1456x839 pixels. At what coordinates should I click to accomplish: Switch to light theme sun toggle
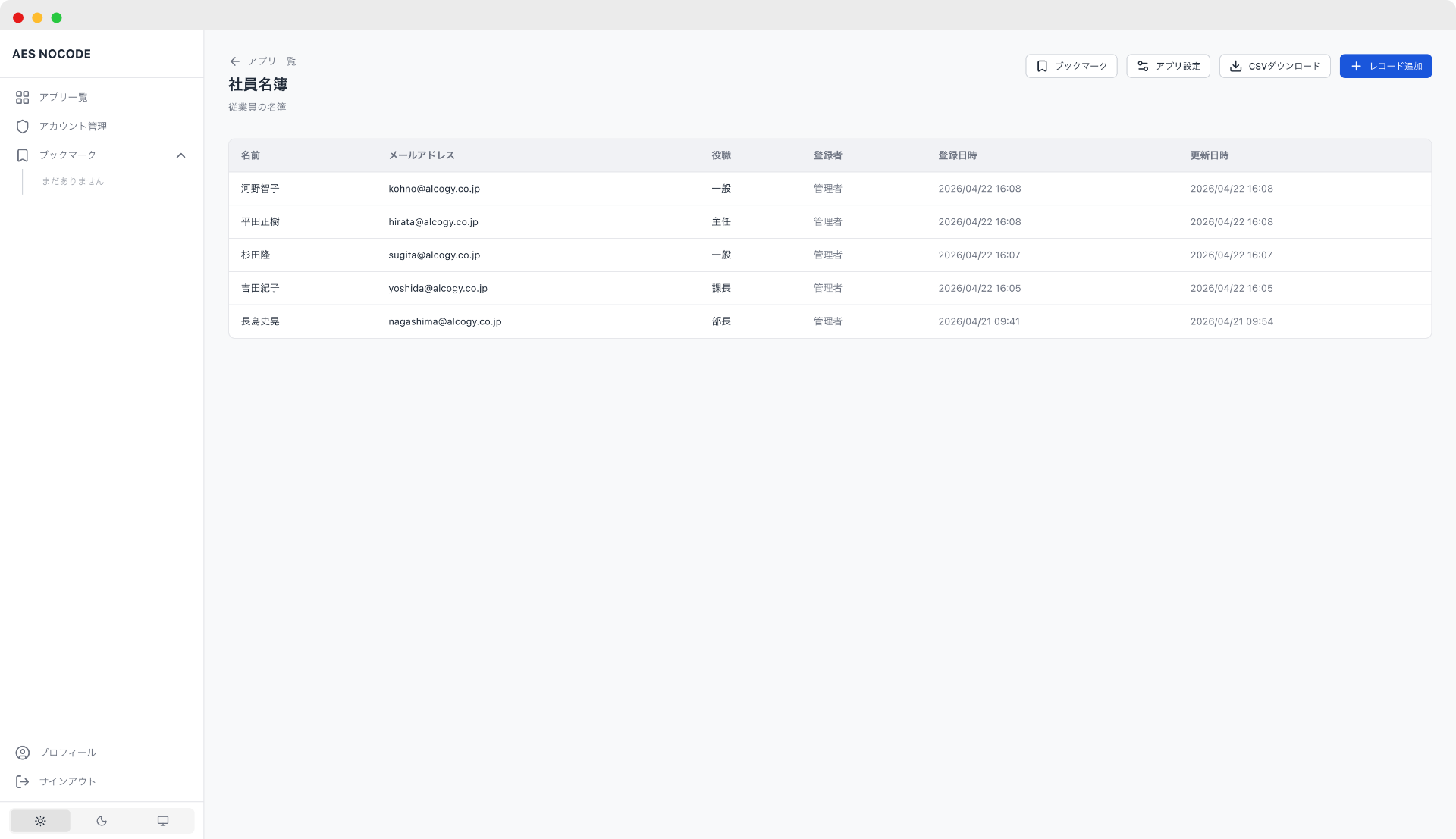pyautogui.click(x=40, y=821)
